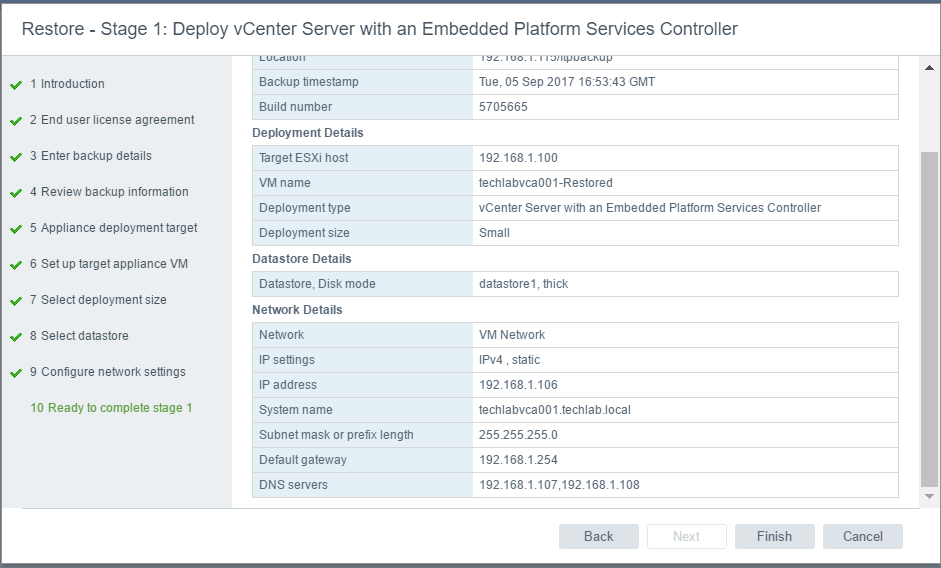The width and height of the screenshot is (941, 568).
Task: Select Deployment size value Small
Action: coord(494,233)
